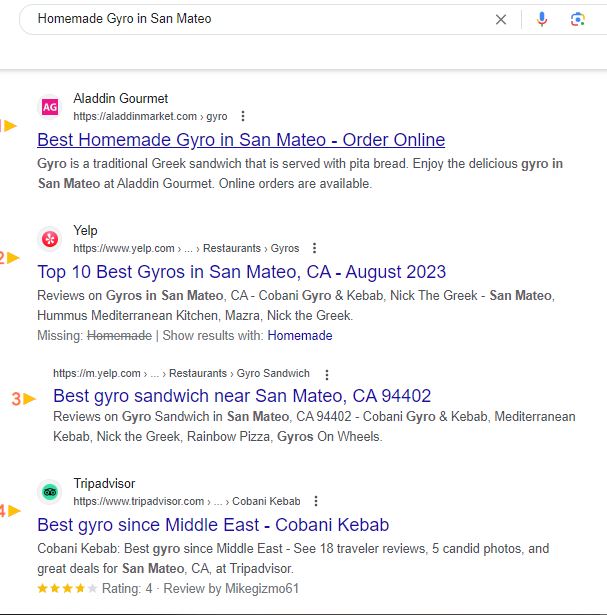The height and width of the screenshot is (615, 607).
Task: Open Best gyro sandwich near San Mateo link
Action: 242,396
